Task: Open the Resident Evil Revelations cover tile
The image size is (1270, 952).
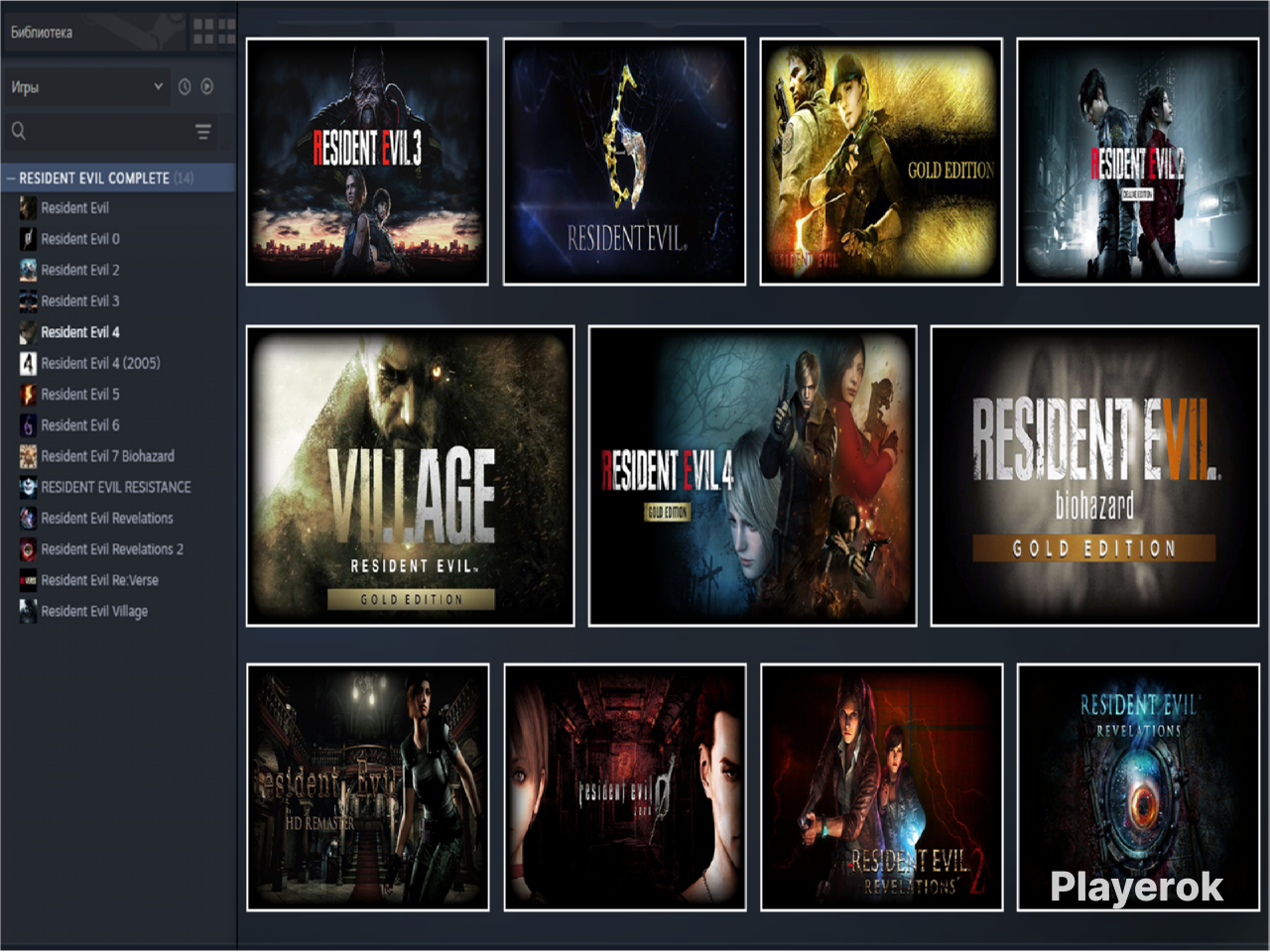Action: tap(1138, 787)
